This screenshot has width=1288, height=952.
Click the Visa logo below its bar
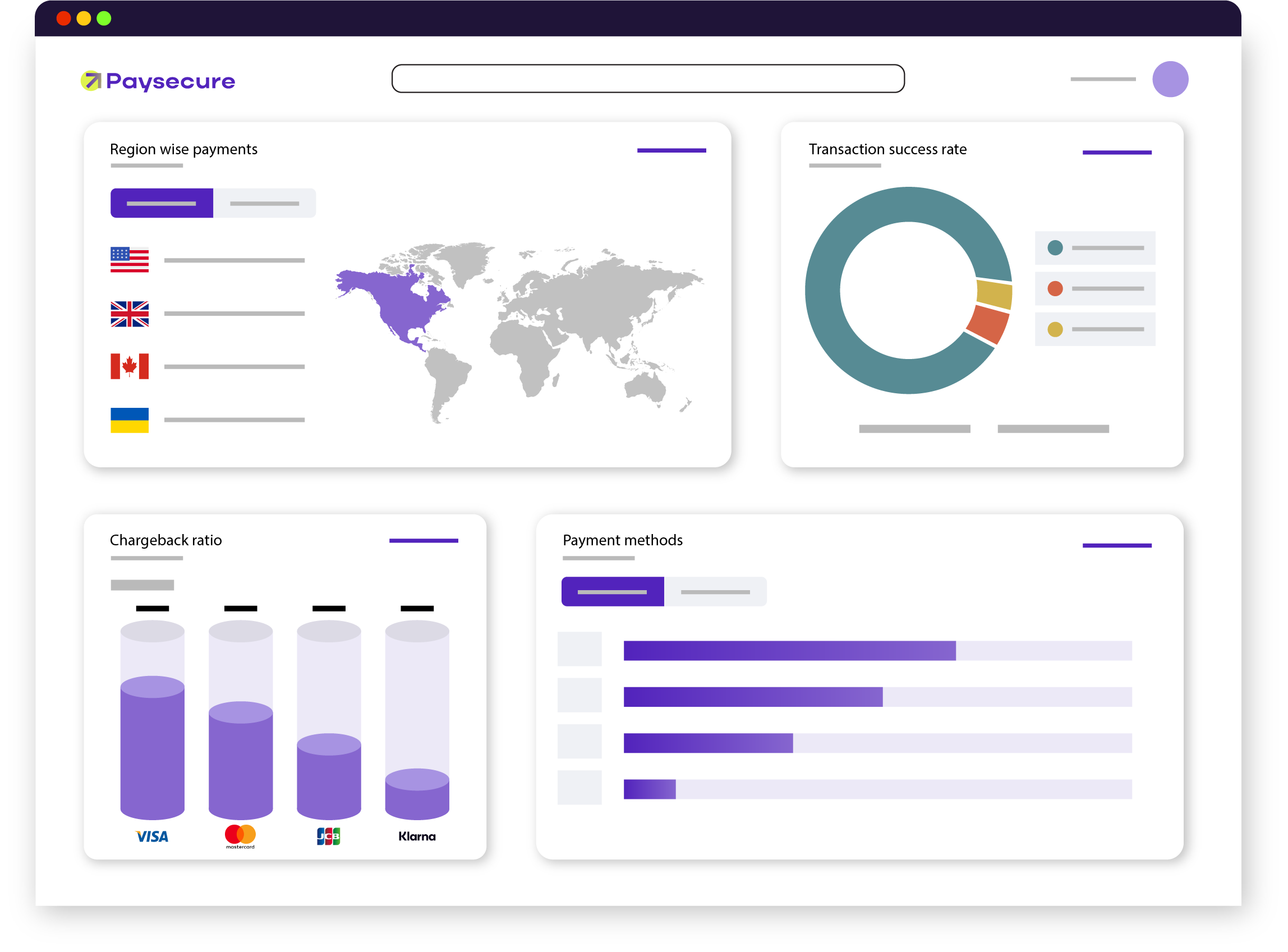[151, 836]
